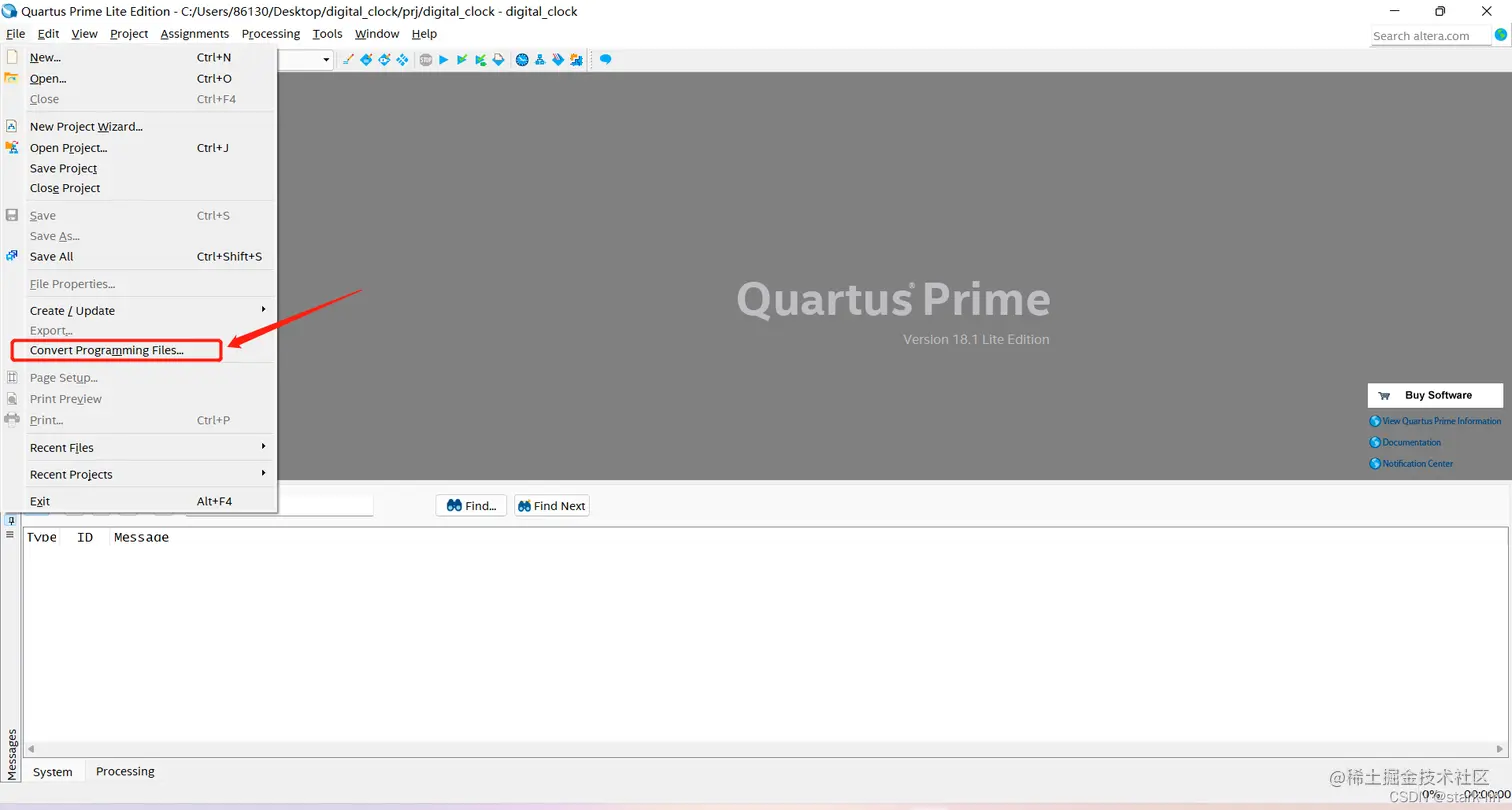
Task: Open the Documentation link
Action: pos(1405,442)
